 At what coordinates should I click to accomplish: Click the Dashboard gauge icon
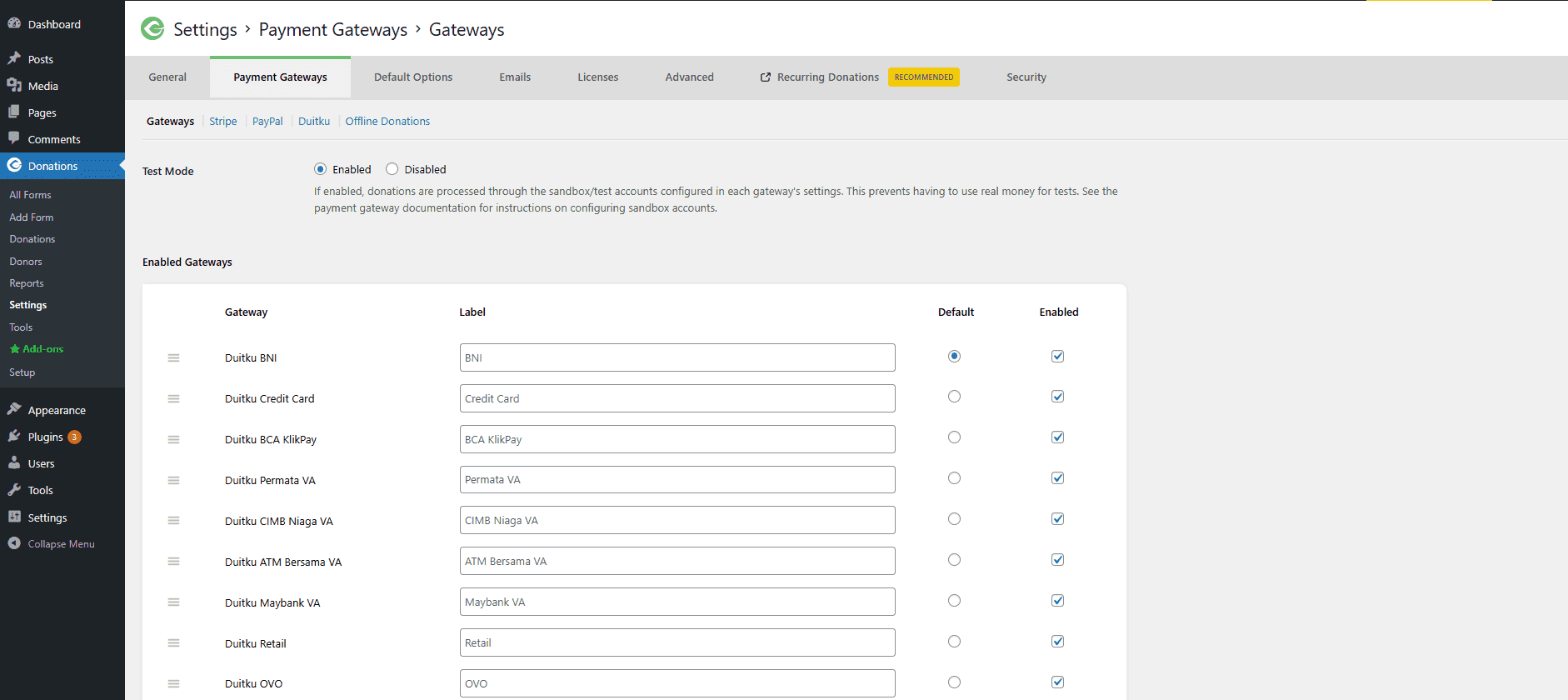pos(14,24)
